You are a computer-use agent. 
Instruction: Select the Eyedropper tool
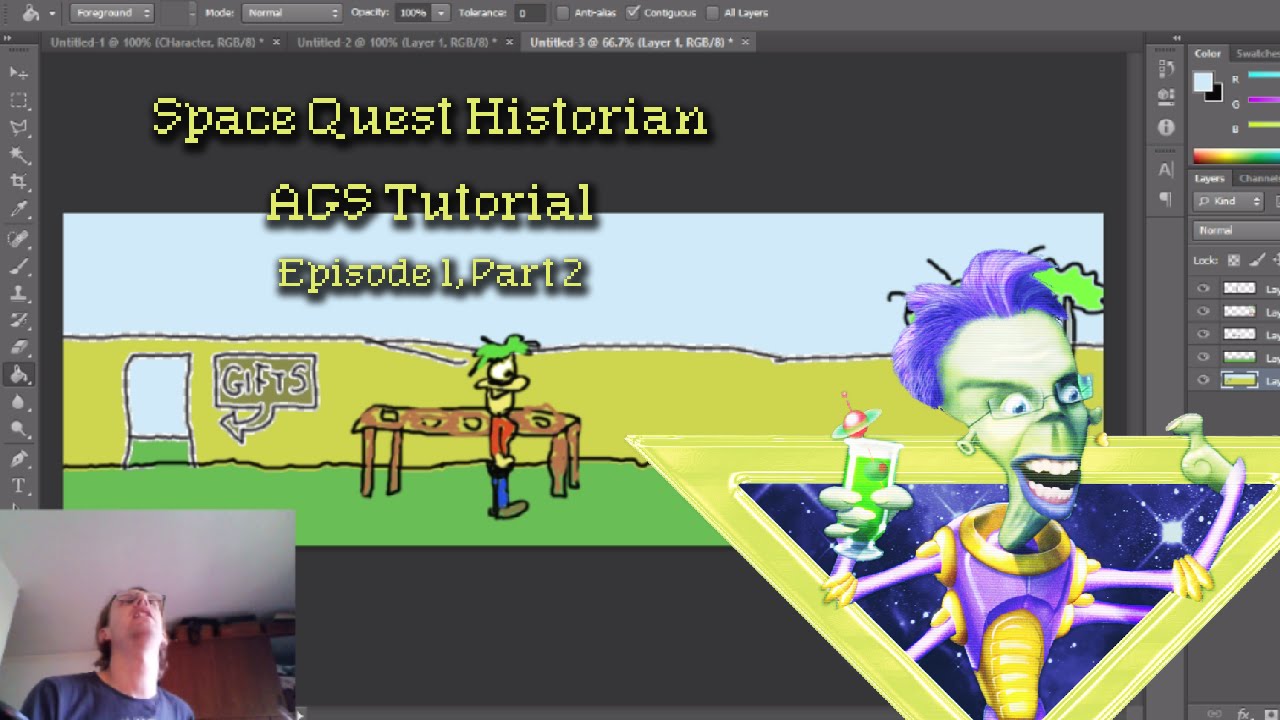(18, 210)
